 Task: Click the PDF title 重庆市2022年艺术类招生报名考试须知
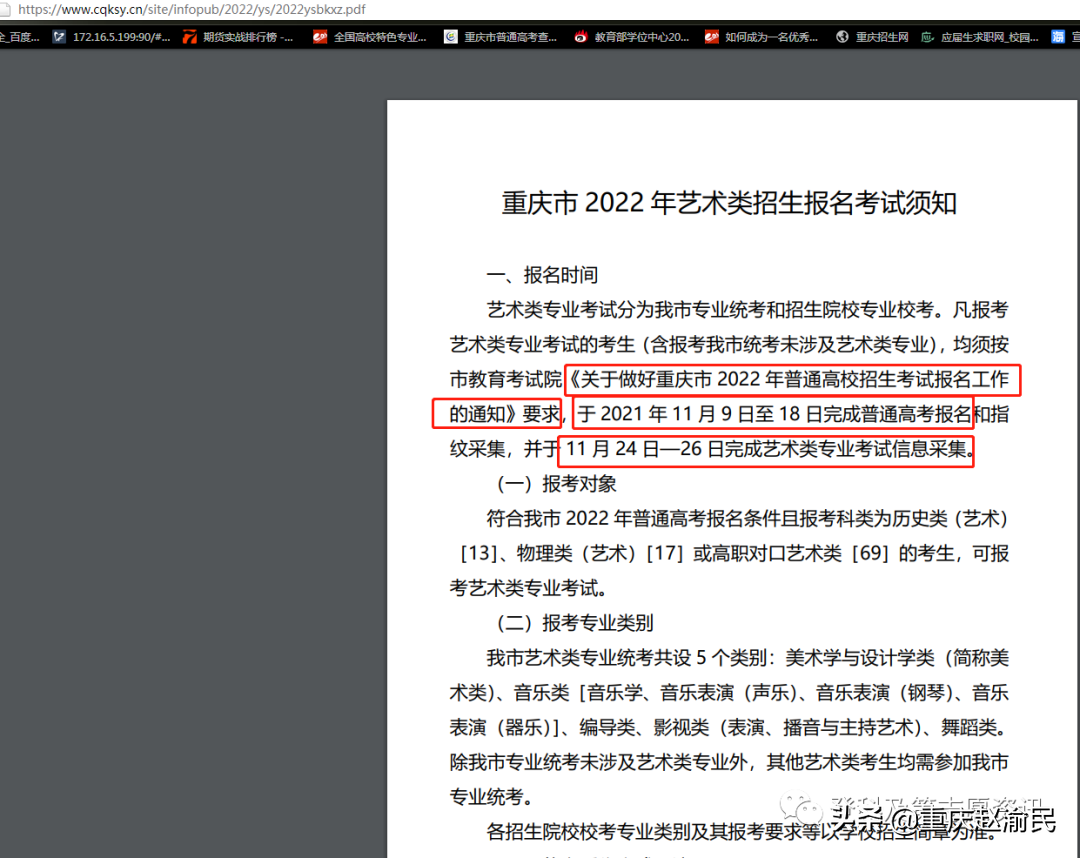(x=728, y=203)
